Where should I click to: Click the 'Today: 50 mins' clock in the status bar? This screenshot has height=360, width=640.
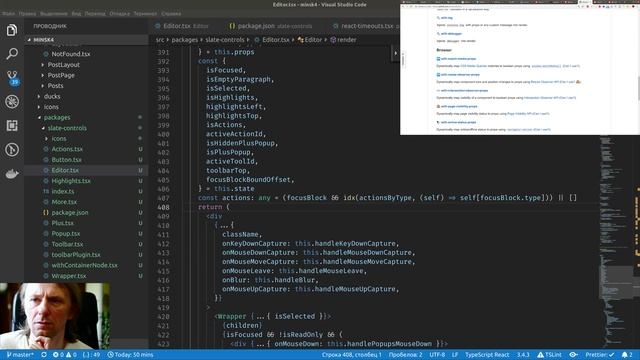130,355
